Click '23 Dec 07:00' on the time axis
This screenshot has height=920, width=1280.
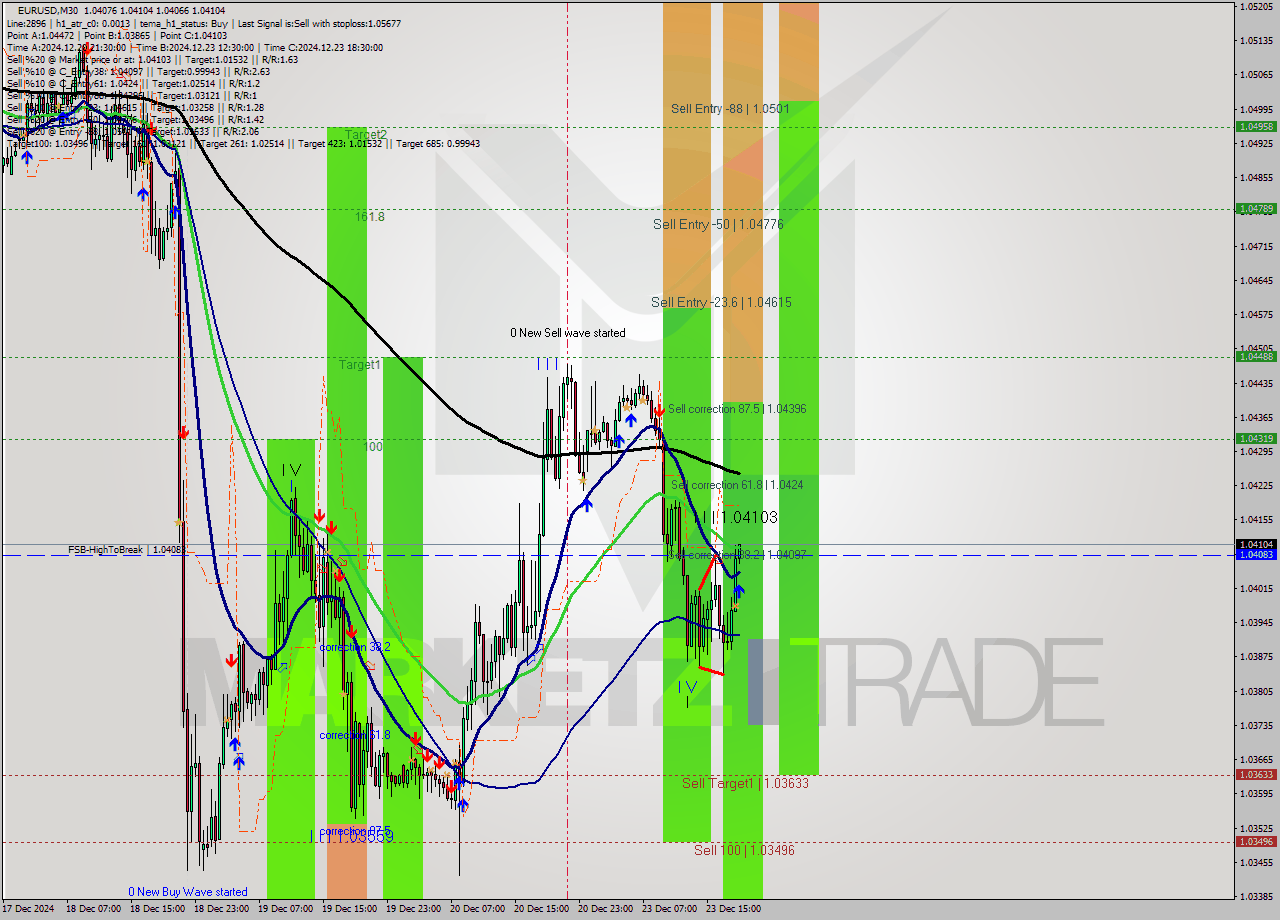(x=668, y=909)
